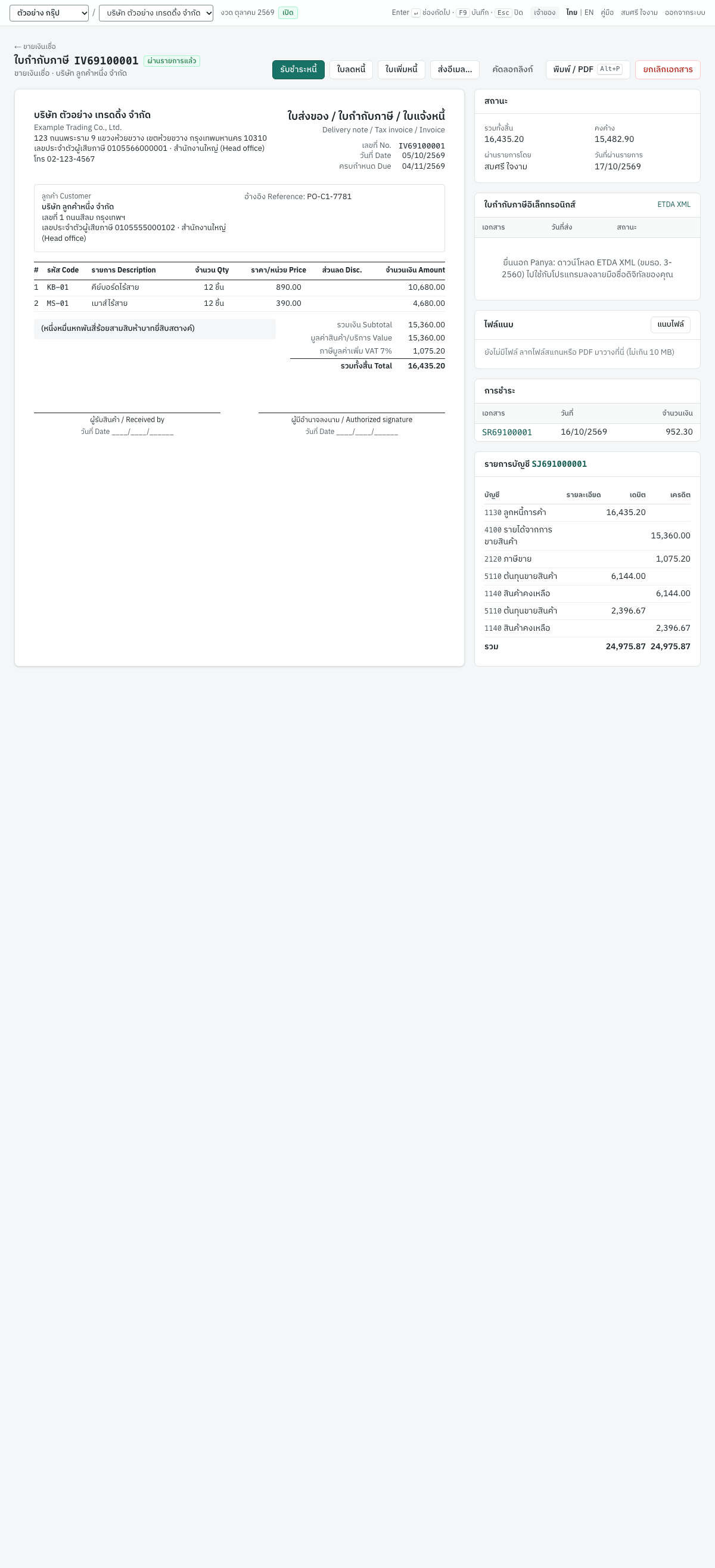Click account row 4100 รายได้จากการขายสินค้า
Screen dimensions: 715x1568
point(587,535)
